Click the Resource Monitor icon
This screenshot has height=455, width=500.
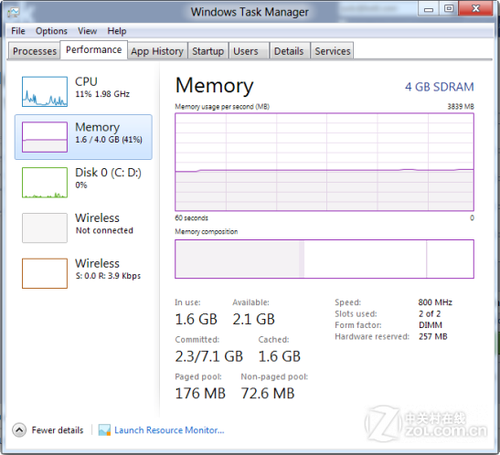(x=104, y=430)
